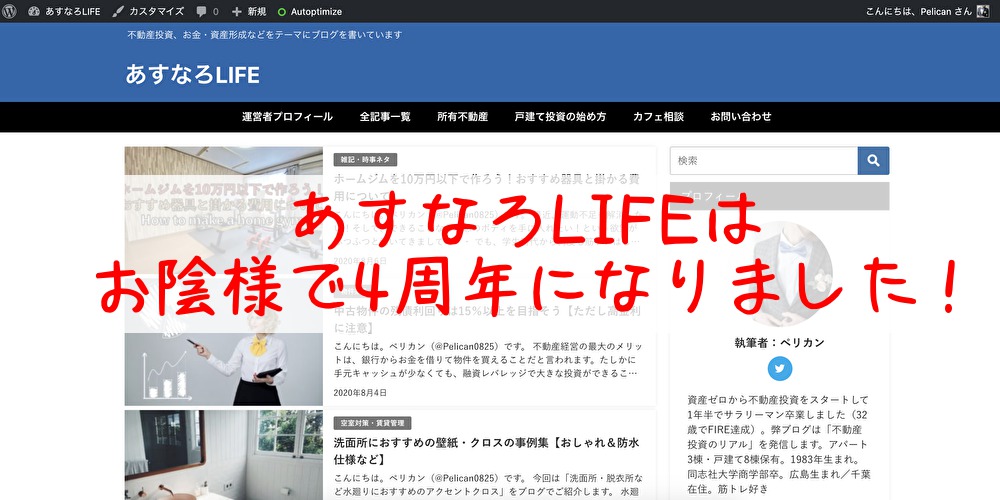
Task: Click the site tagline 不動産投資、お金・資産形成
Action: tap(265, 35)
